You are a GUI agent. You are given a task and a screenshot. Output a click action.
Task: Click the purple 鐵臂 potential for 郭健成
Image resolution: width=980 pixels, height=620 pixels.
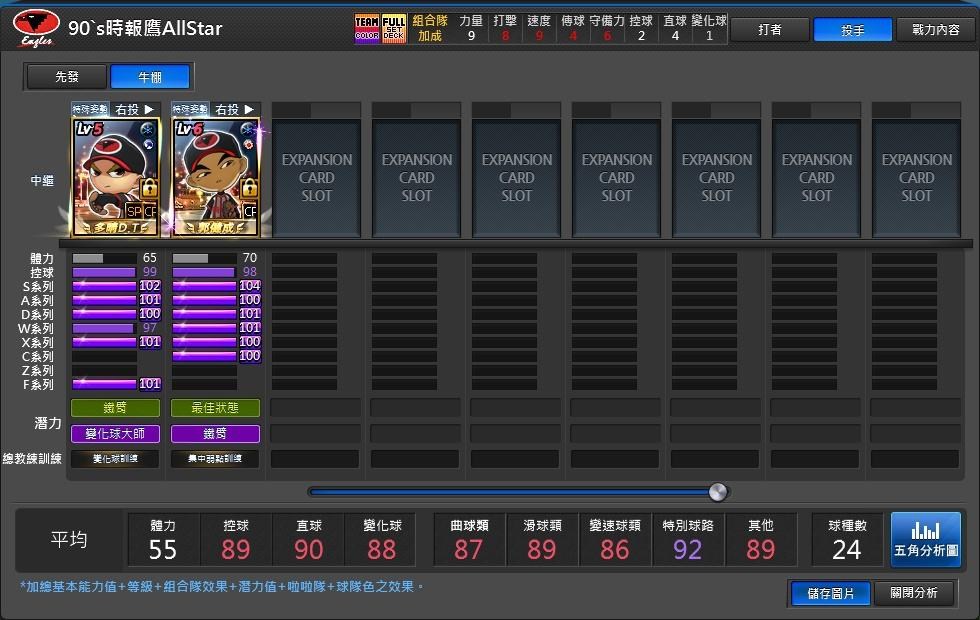click(x=215, y=434)
